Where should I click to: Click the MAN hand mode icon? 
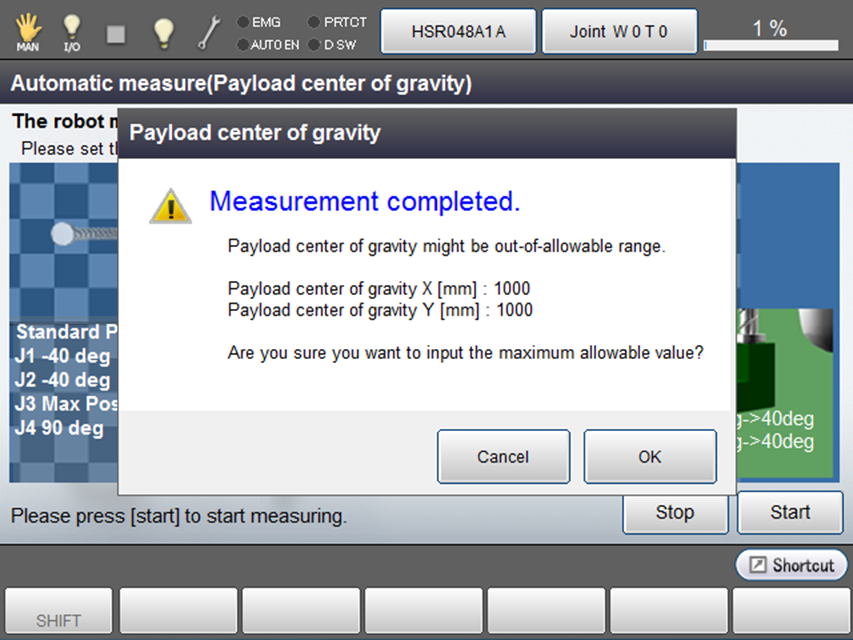[x=29, y=31]
